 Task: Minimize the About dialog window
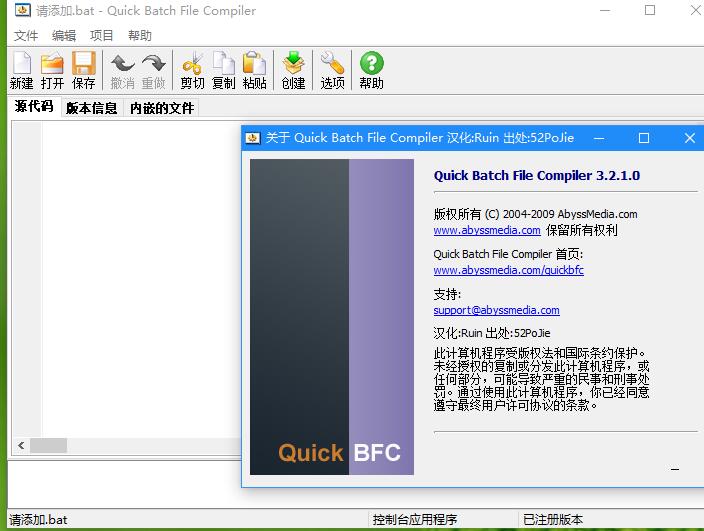[598, 138]
